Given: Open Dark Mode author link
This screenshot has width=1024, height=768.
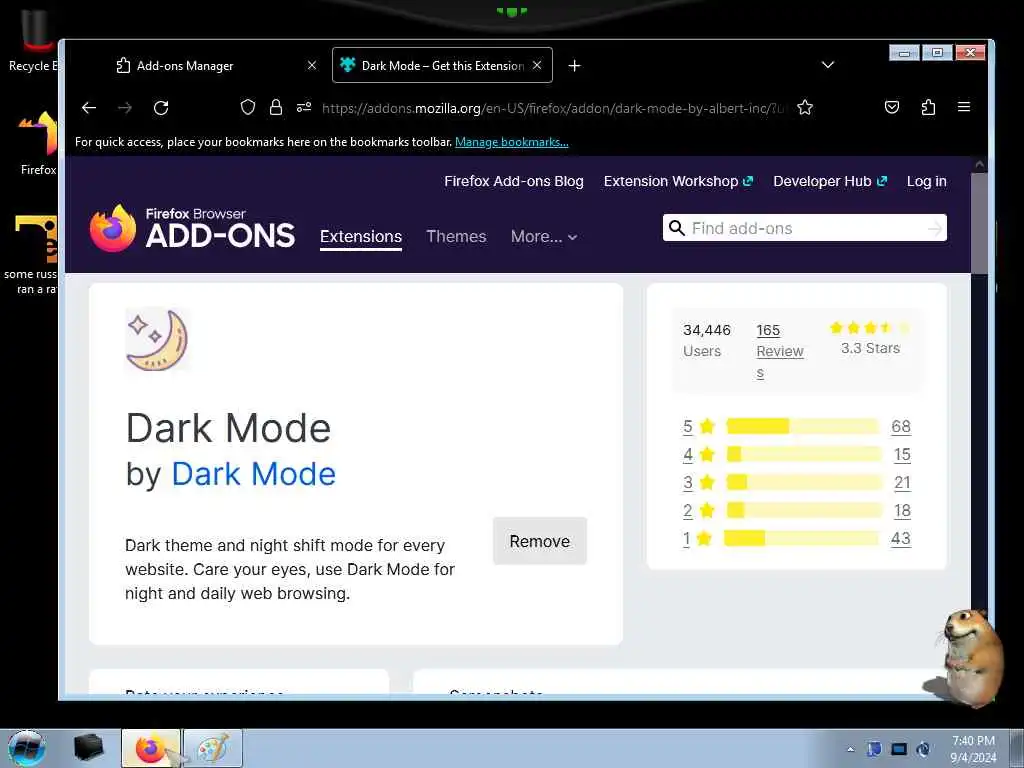Looking at the screenshot, I should (253, 473).
